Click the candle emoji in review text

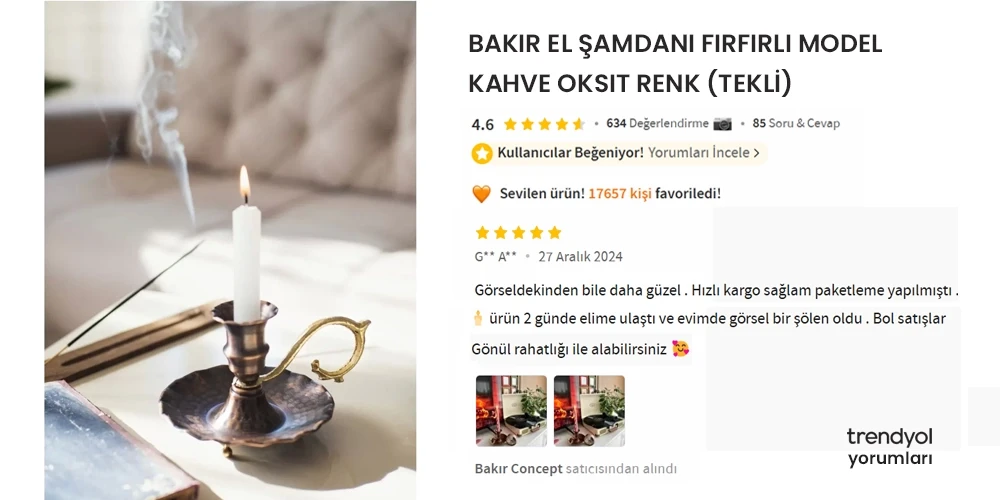coord(478,318)
